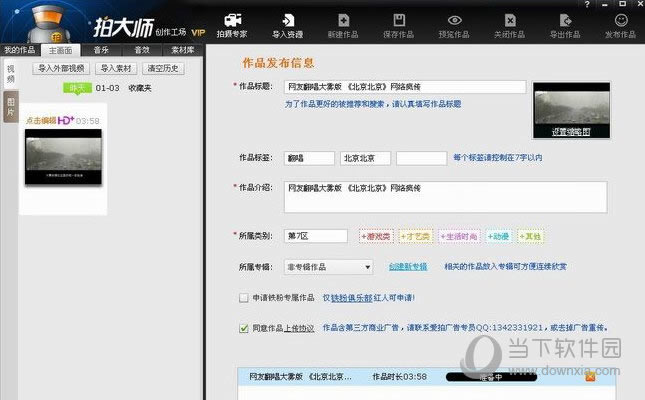Screen dimensions: 645x400
Task: Click 作品介绍 description text field
Action: click(444, 197)
